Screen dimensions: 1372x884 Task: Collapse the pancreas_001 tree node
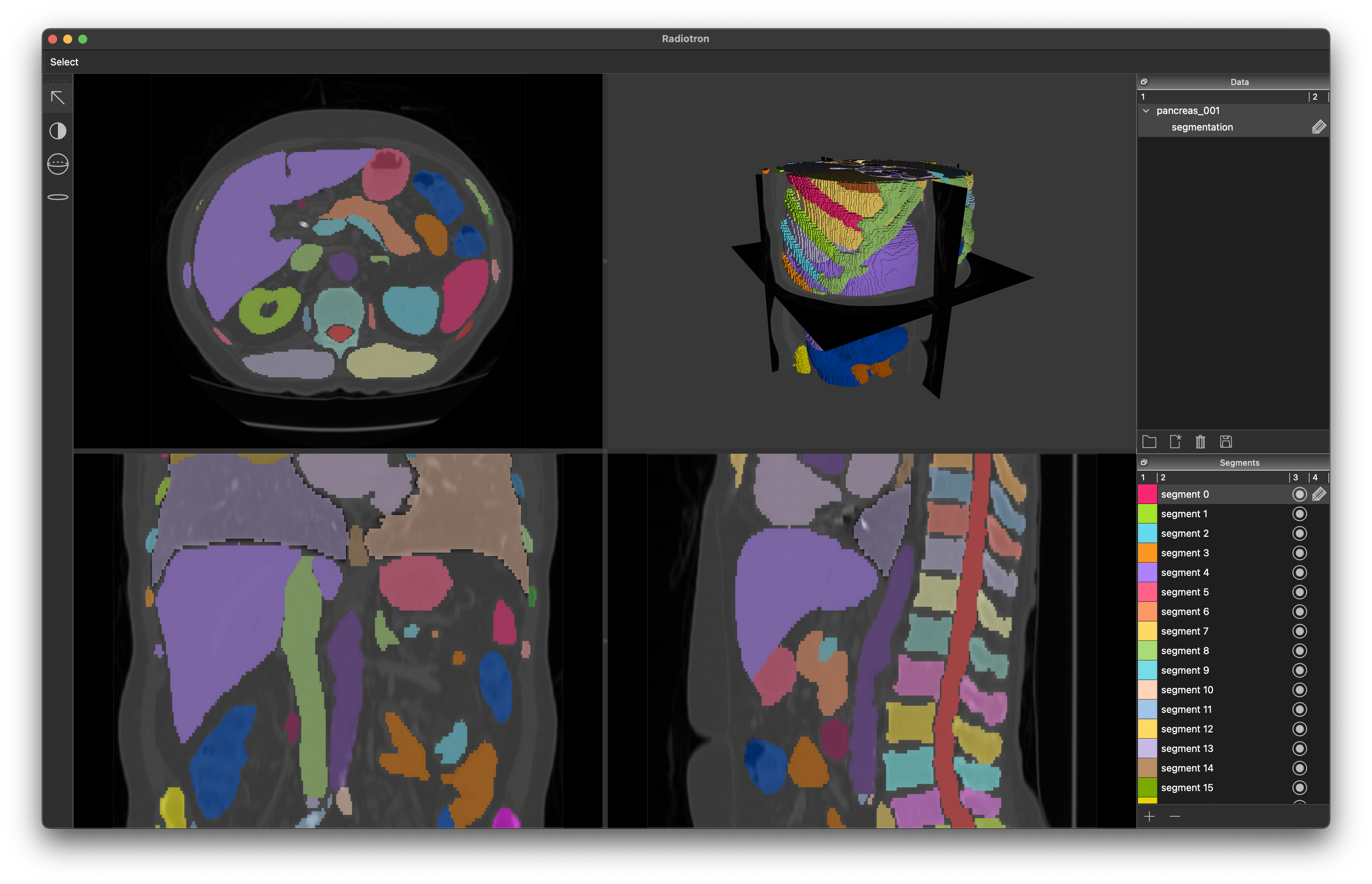tap(1146, 111)
